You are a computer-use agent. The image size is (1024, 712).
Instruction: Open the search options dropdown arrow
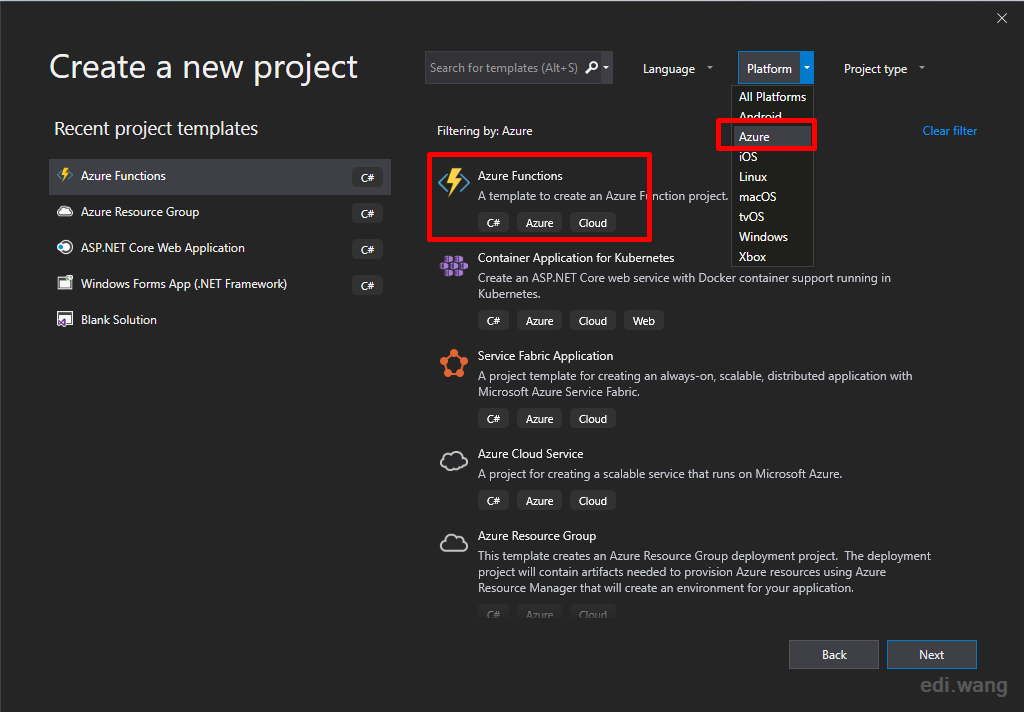[x=606, y=67]
